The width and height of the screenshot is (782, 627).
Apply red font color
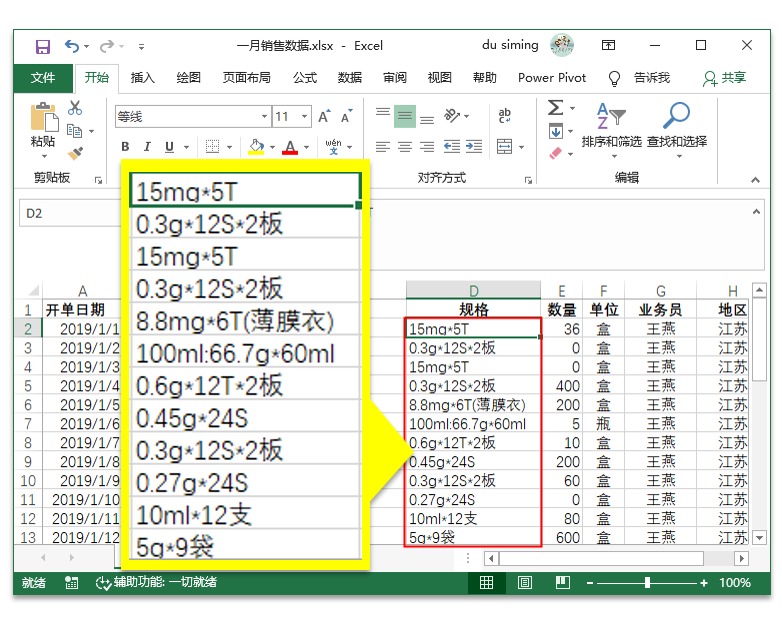(290, 147)
